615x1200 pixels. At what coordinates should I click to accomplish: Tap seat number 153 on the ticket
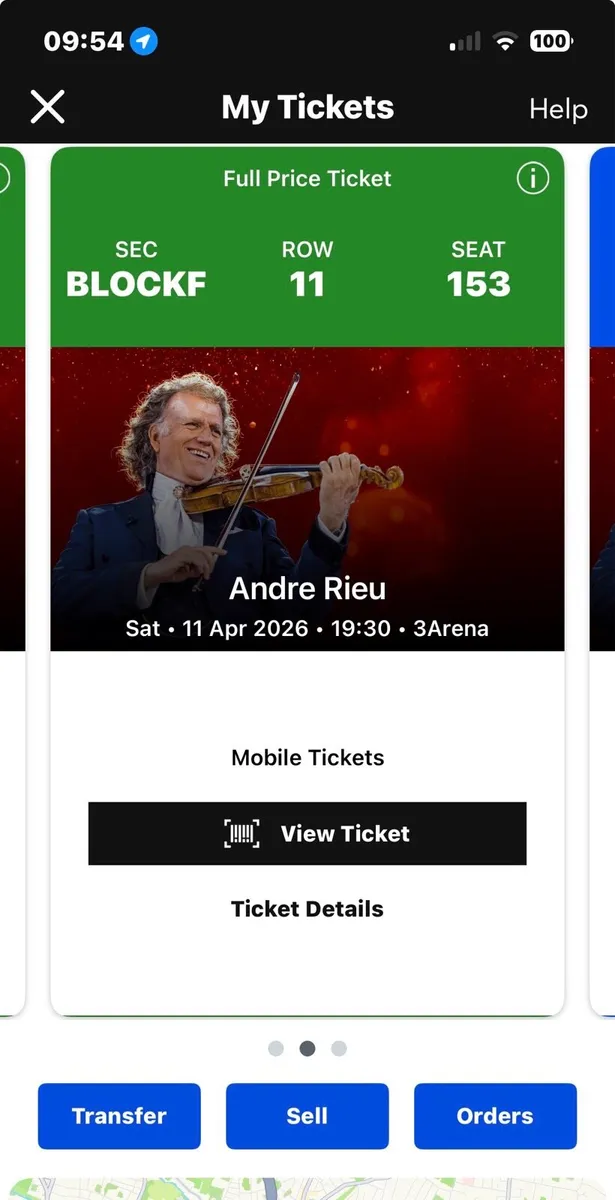pos(478,285)
